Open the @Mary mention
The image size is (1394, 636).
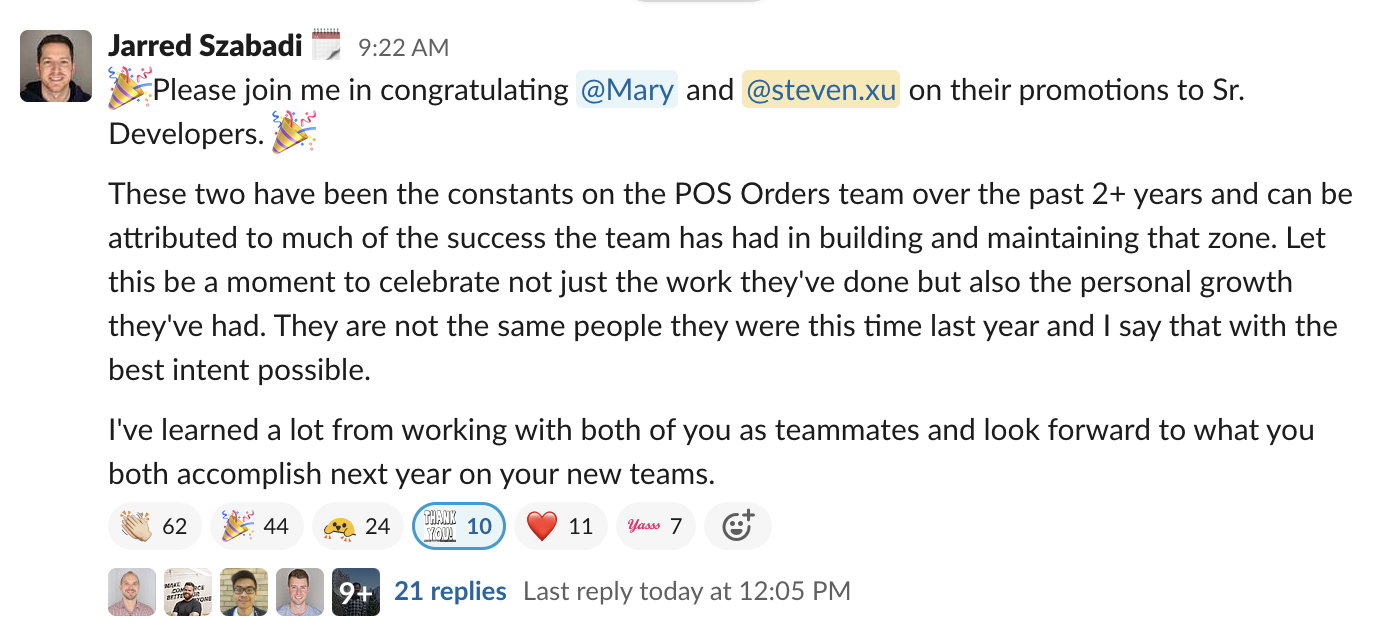627,90
